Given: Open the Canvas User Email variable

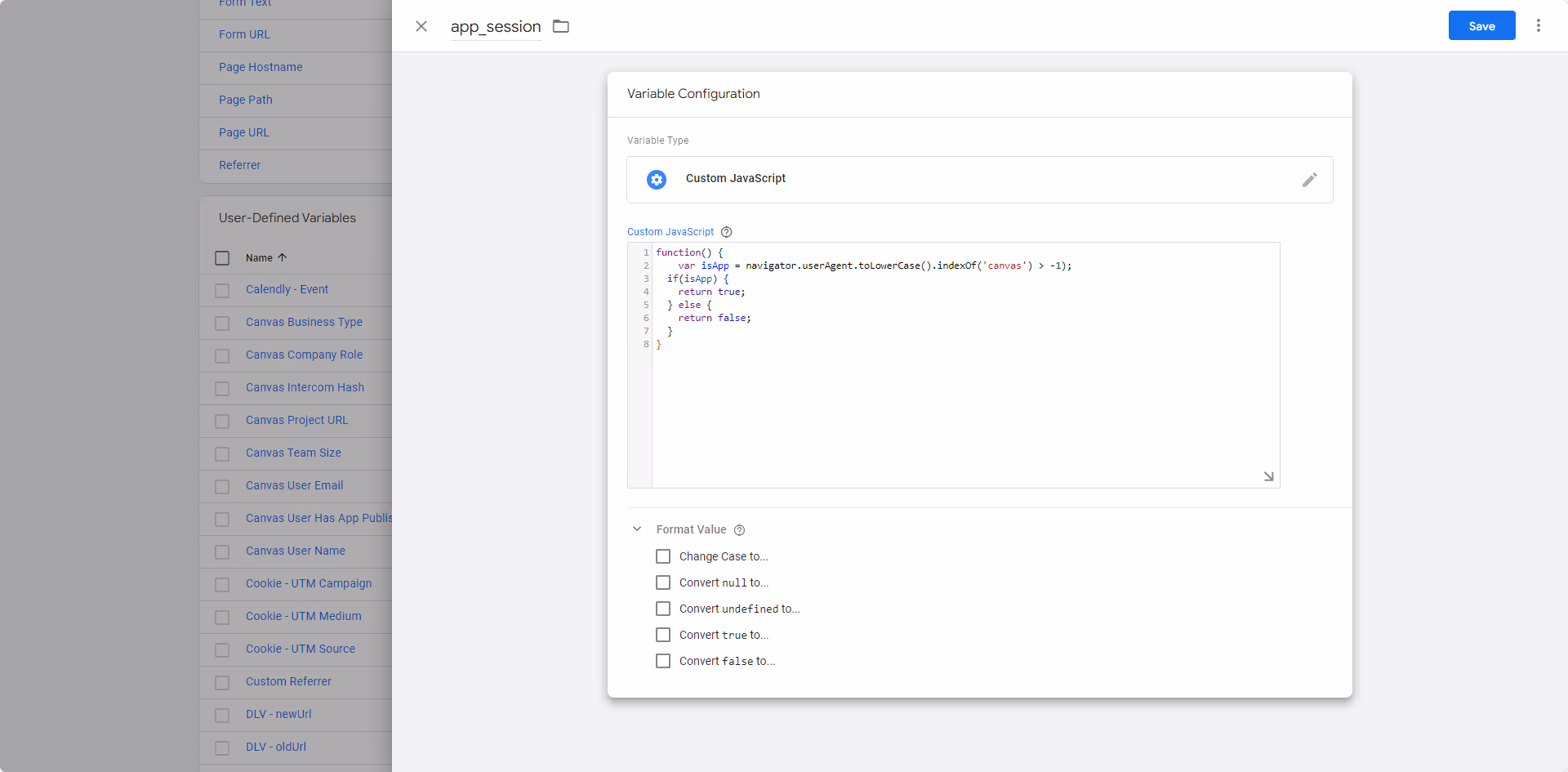Looking at the screenshot, I should click(x=294, y=485).
